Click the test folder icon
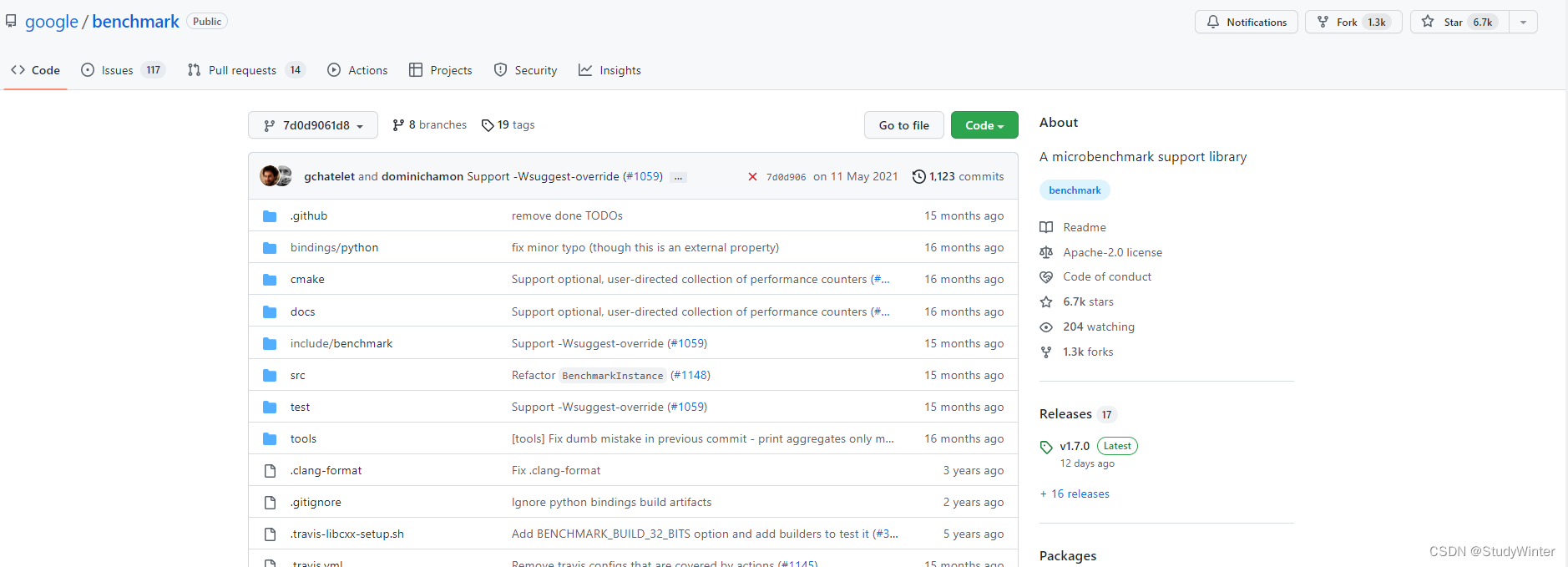The image size is (1568, 567). [x=270, y=408]
